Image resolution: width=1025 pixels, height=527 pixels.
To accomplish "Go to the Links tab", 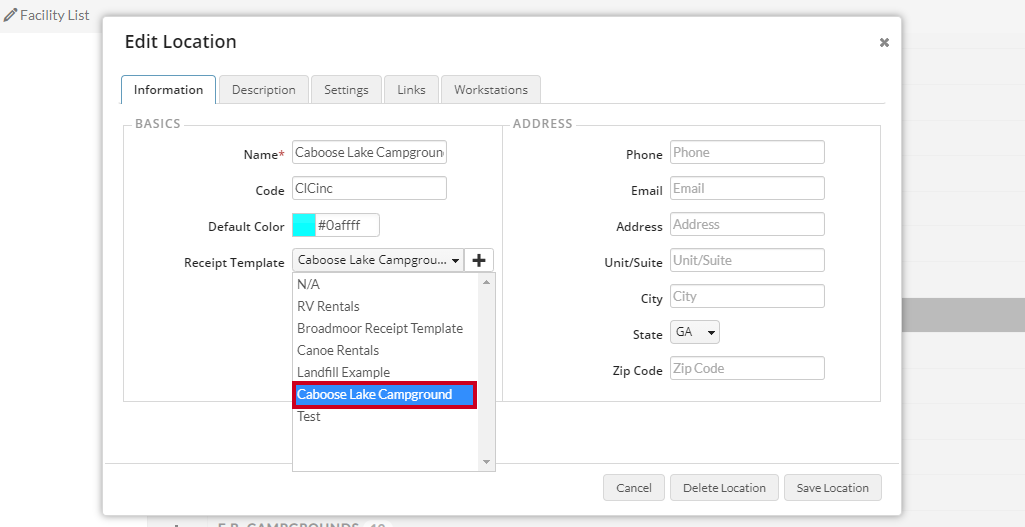I will pyautogui.click(x=411, y=90).
